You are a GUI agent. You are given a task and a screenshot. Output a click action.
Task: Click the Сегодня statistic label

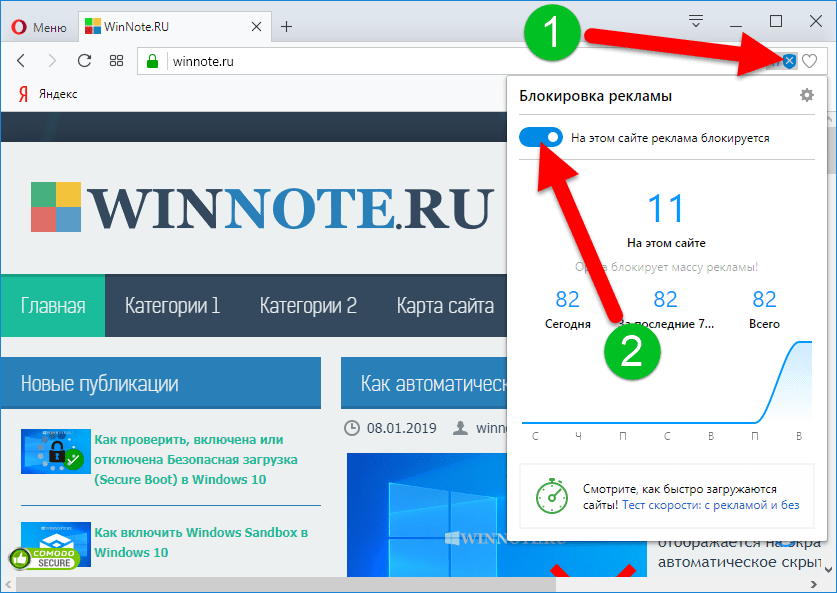(567, 324)
